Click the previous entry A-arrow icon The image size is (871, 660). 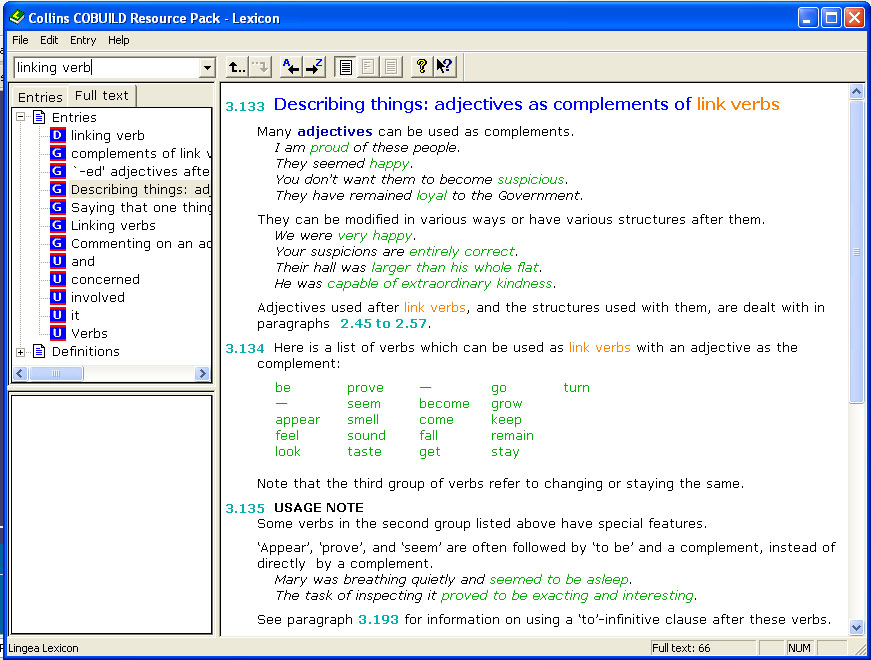point(291,67)
